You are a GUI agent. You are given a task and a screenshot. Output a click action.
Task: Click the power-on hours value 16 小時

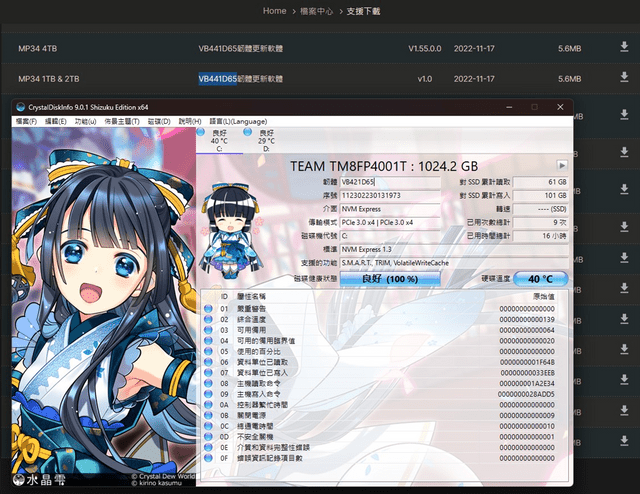pos(540,236)
